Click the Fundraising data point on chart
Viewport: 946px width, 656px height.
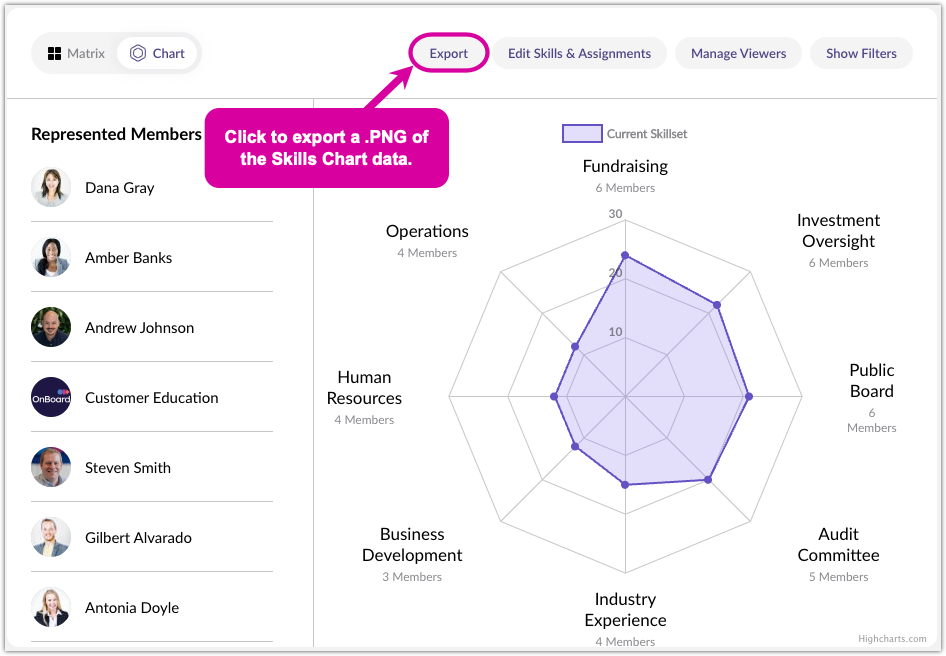point(625,255)
